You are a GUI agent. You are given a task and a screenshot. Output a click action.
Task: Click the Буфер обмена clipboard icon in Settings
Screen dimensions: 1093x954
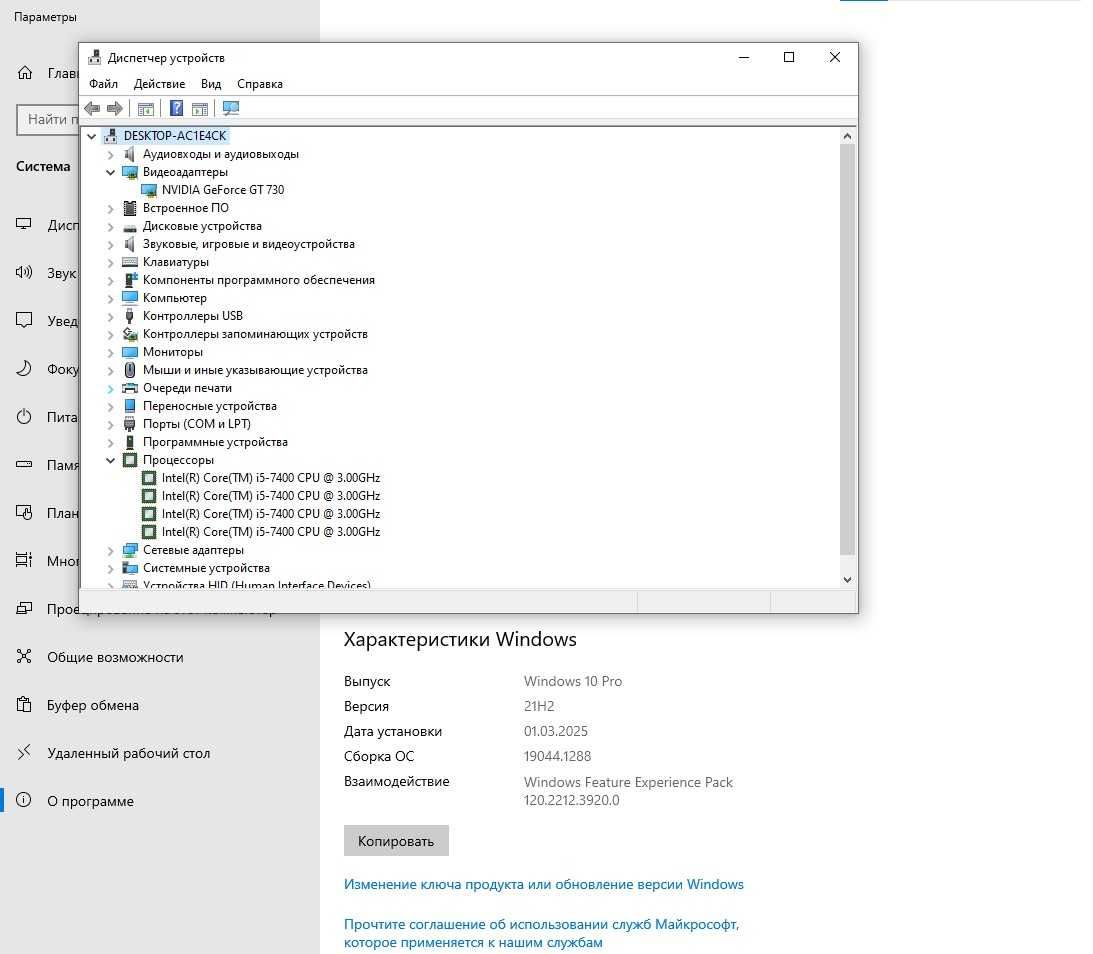[24, 705]
